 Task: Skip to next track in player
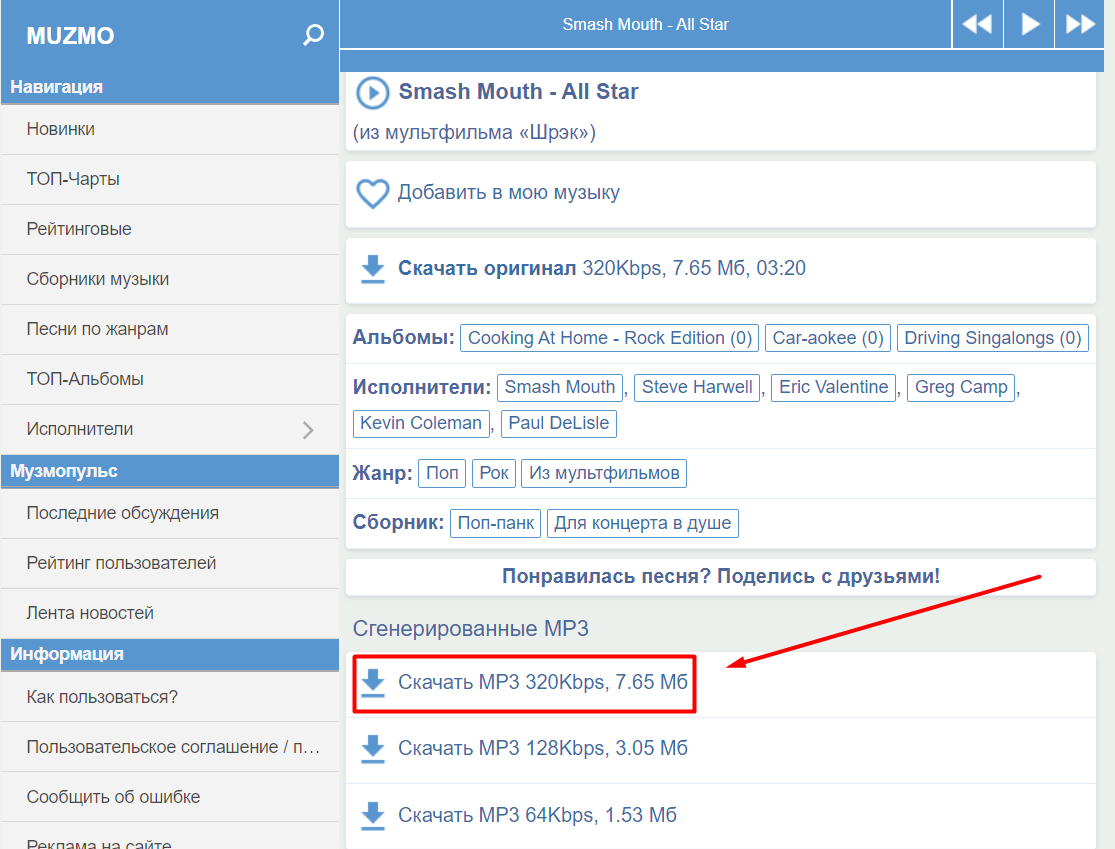[x=1081, y=24]
